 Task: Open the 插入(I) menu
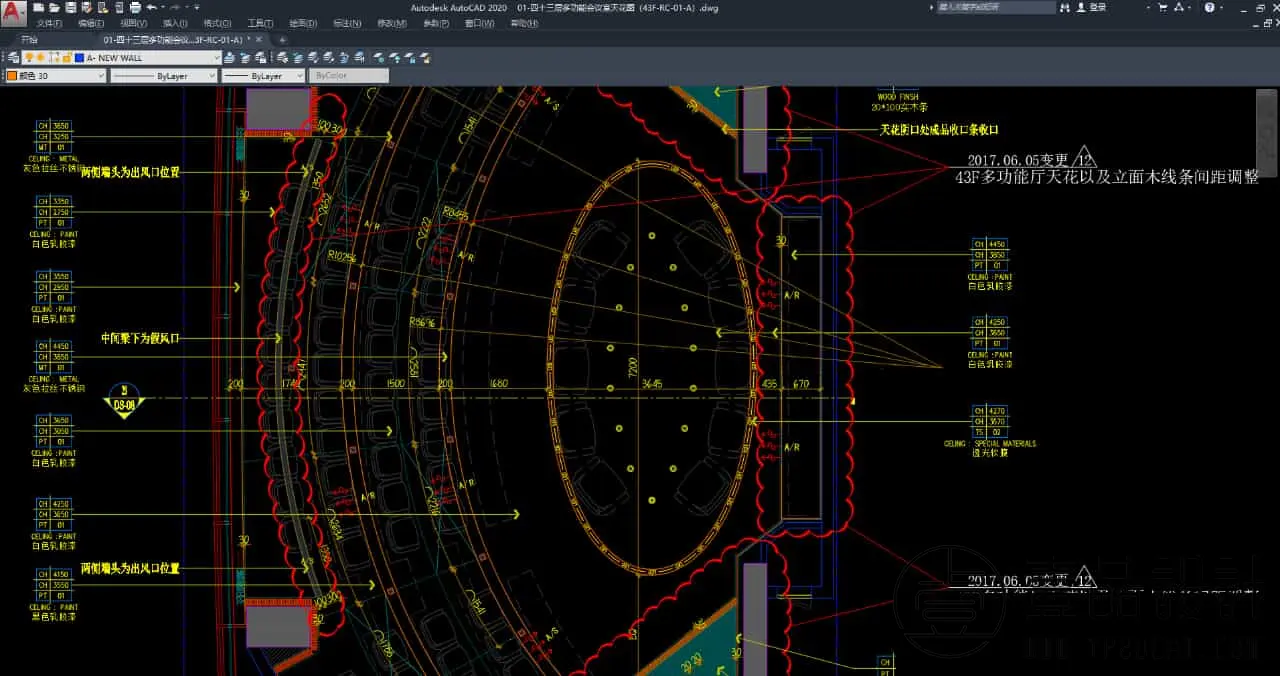(175, 23)
